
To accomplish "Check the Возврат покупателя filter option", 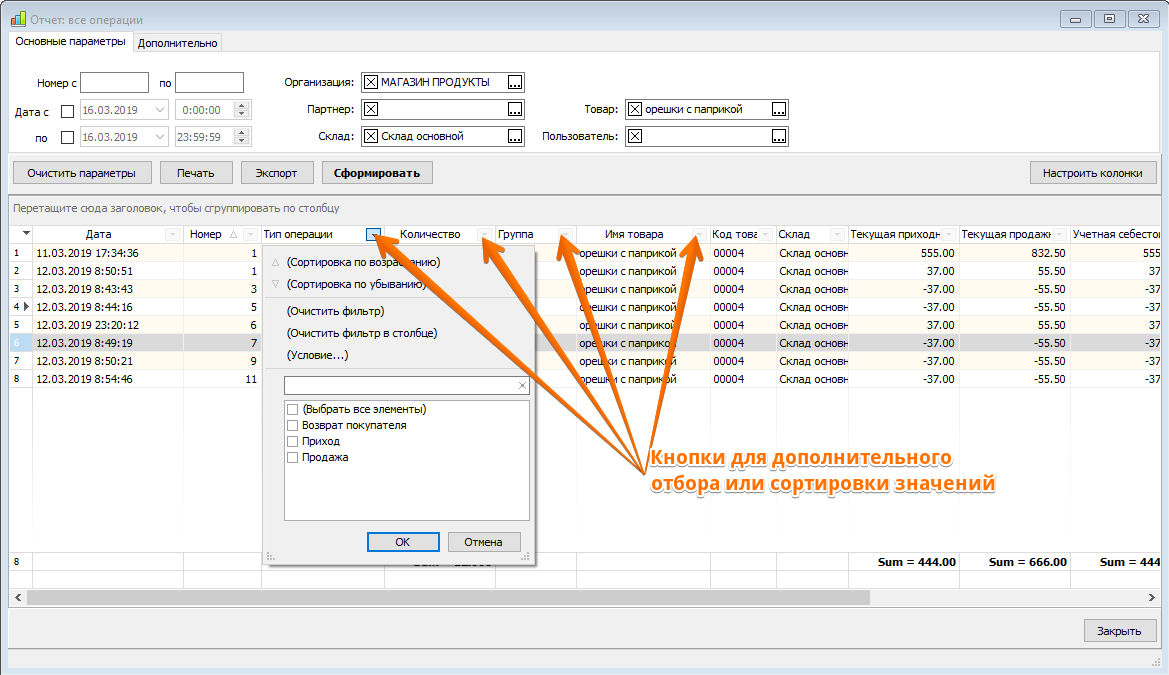I will point(292,425).
